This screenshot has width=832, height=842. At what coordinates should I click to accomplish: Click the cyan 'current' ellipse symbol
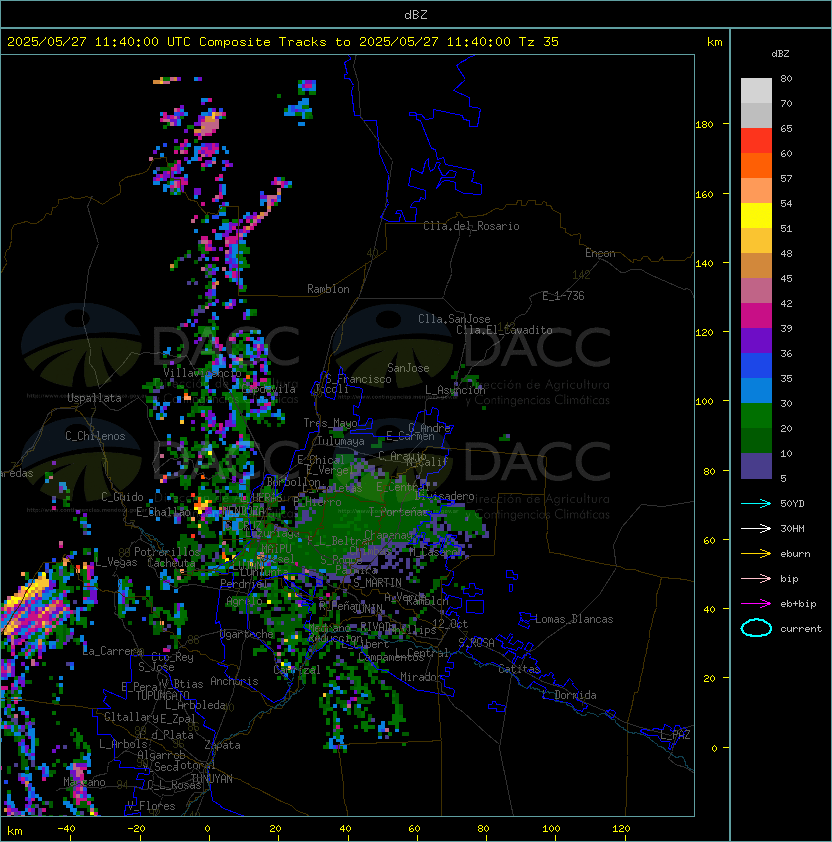coord(756,628)
